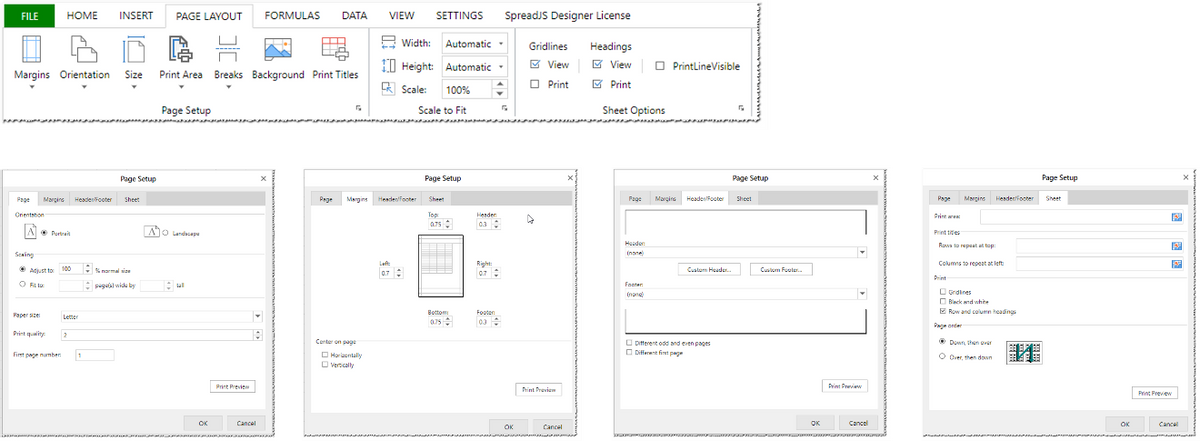Select Down, then over page order
1200x441 pixels.
coord(942,341)
